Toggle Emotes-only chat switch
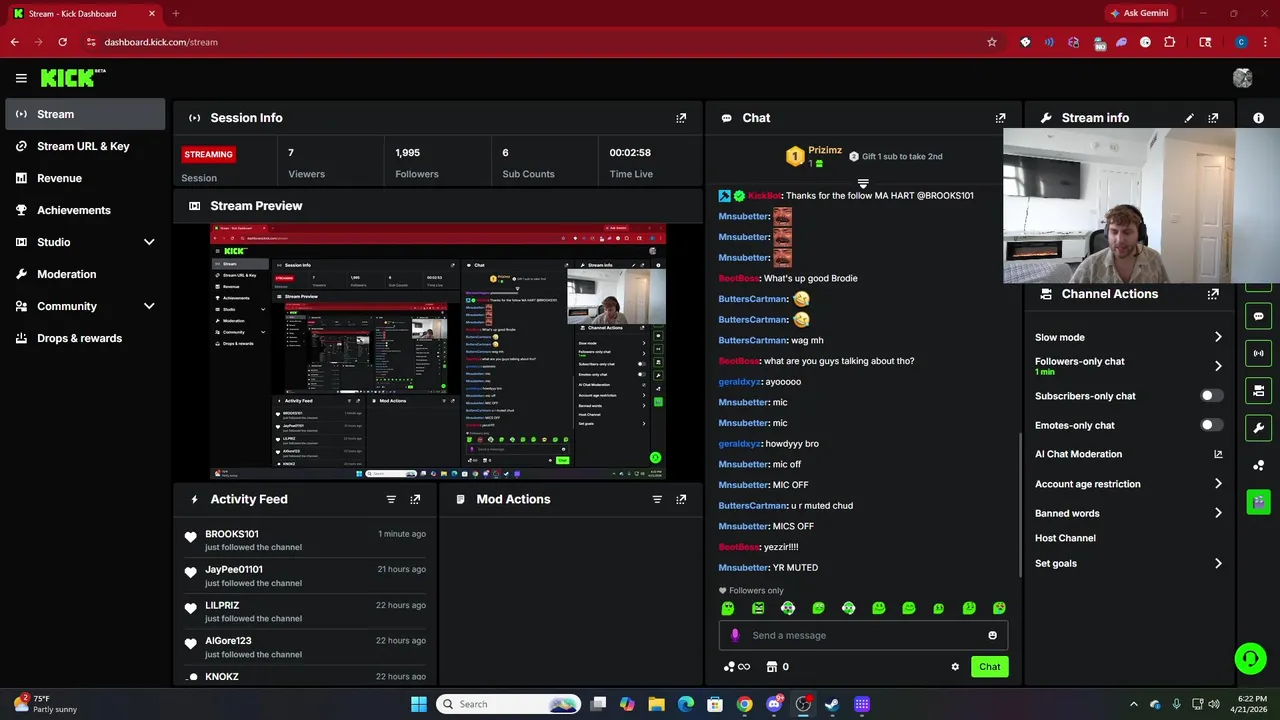The height and width of the screenshot is (720, 1280). pyautogui.click(x=1211, y=425)
